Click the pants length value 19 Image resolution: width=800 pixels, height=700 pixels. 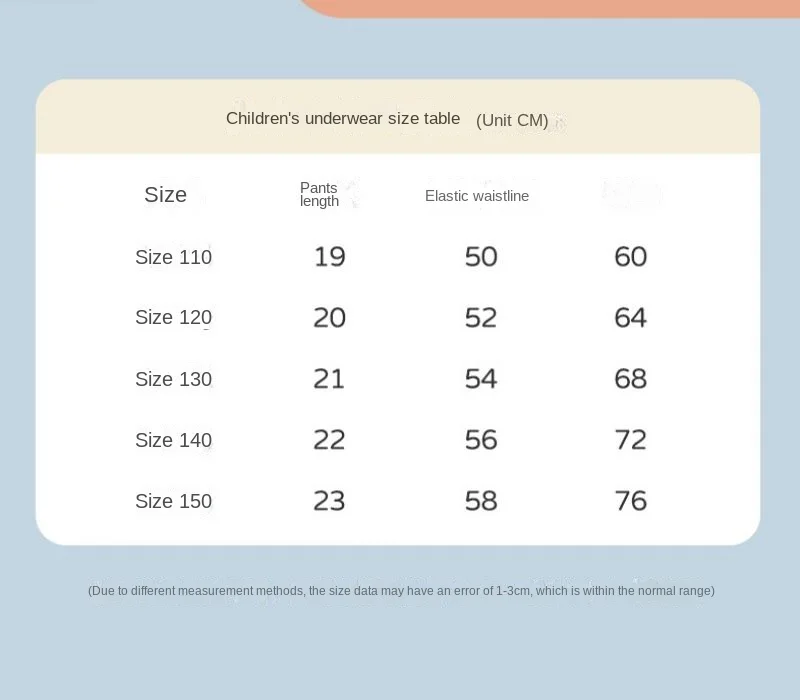[329, 257]
